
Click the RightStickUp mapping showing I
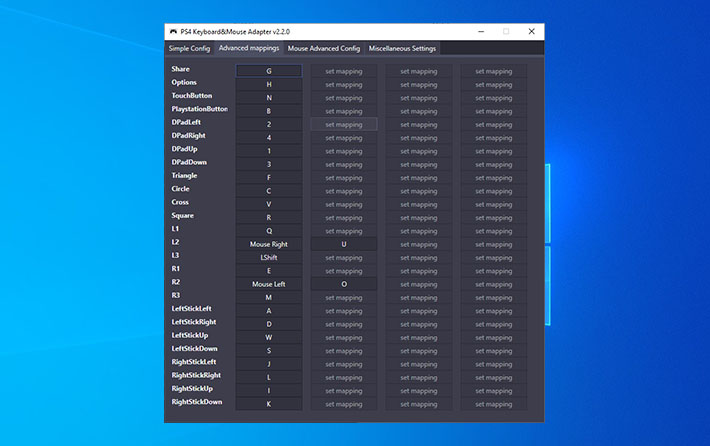[269, 391]
